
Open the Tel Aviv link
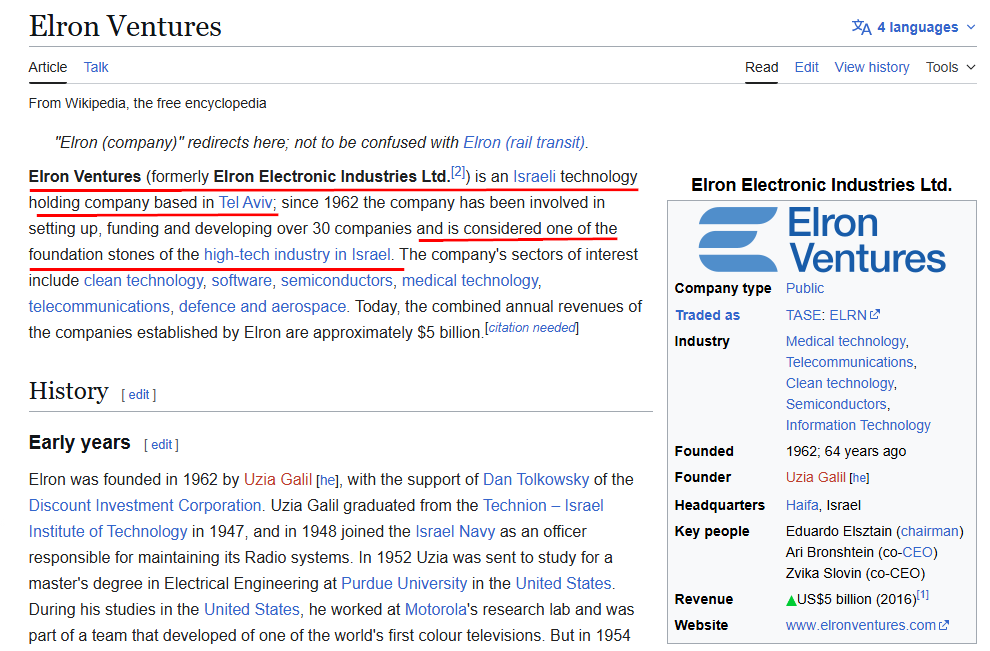tap(246, 202)
